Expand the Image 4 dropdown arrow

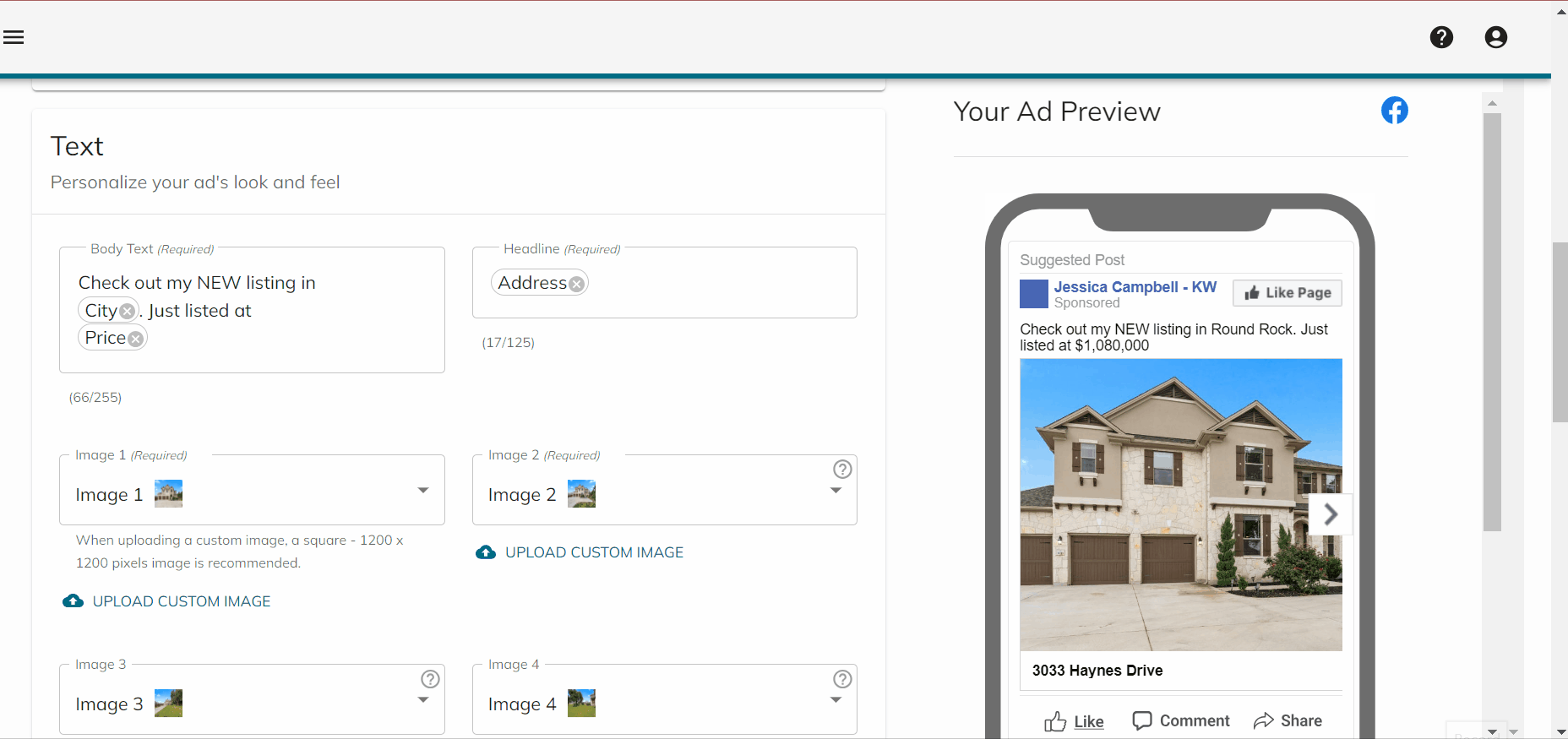tap(836, 700)
